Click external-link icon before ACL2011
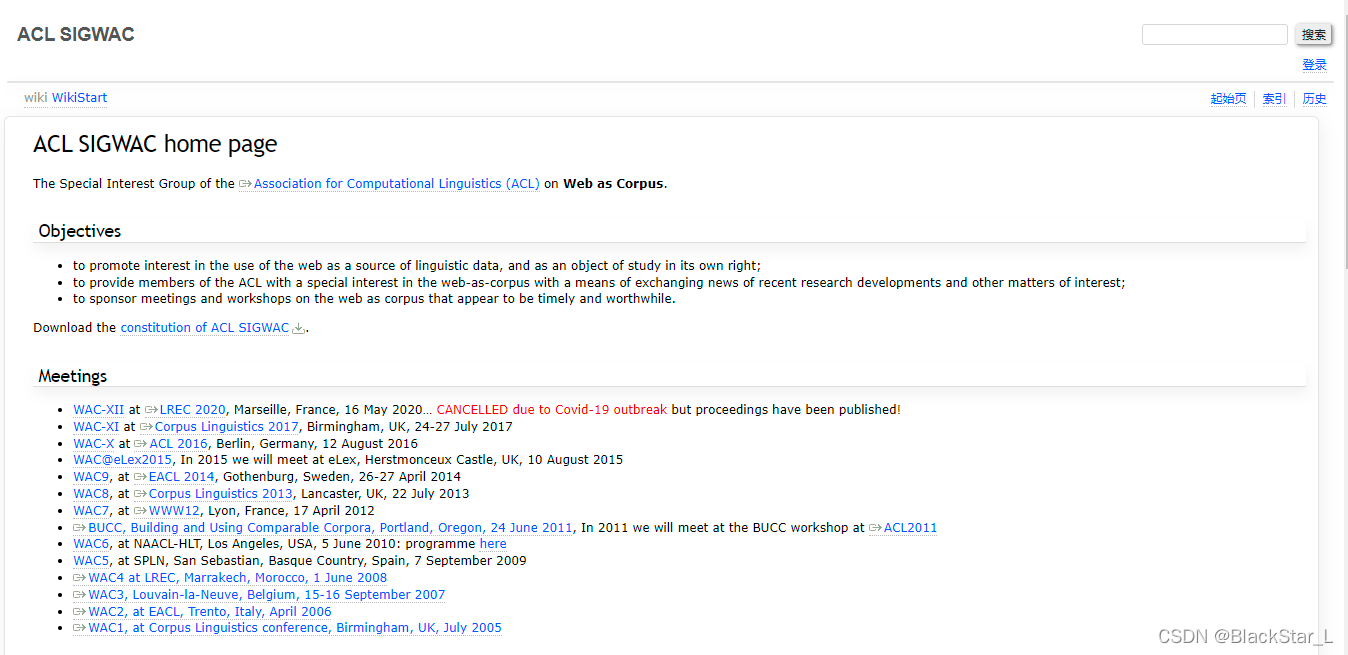Image resolution: width=1348 pixels, height=655 pixels. (875, 528)
